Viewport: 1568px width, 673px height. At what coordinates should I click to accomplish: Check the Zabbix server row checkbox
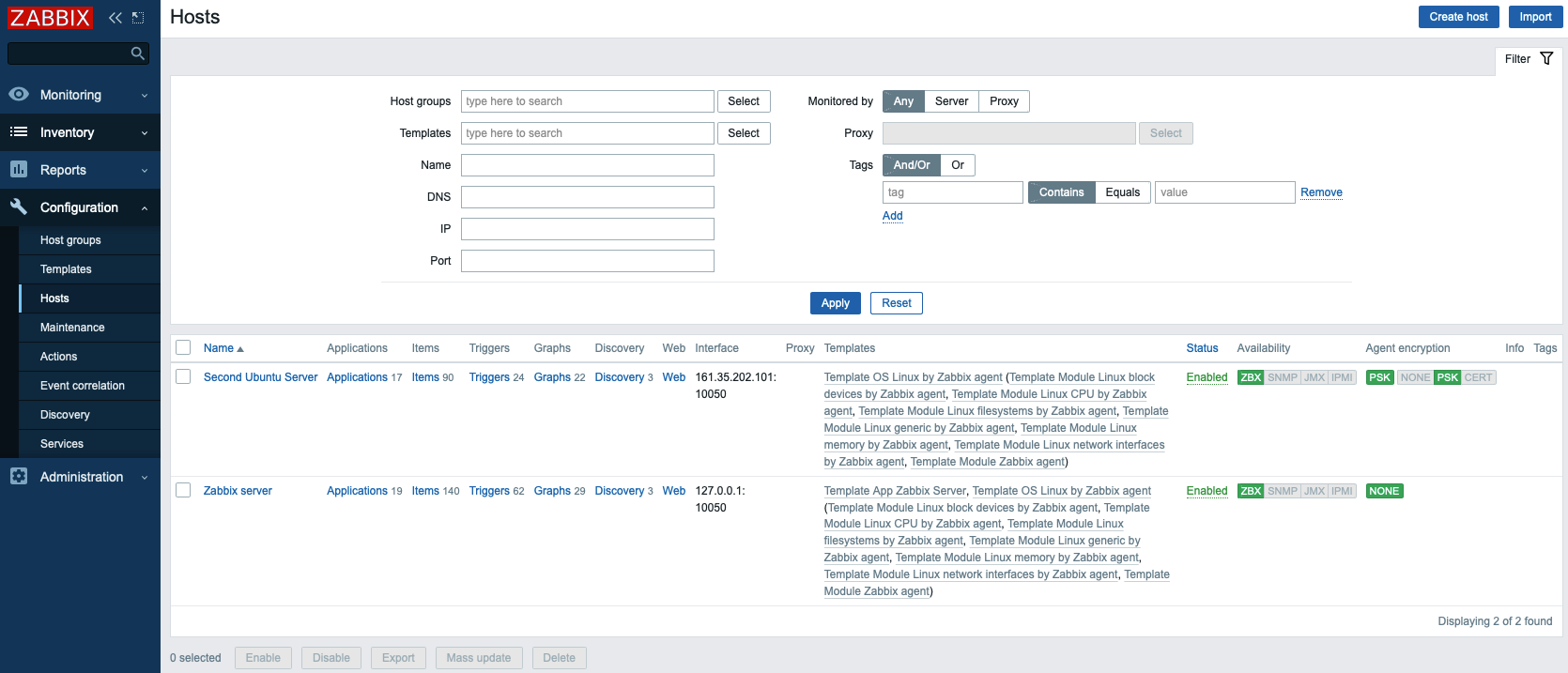click(183, 491)
